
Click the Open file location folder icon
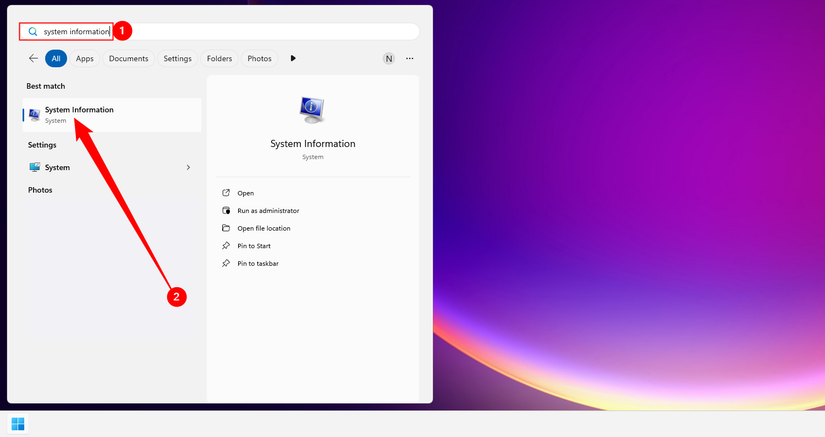[x=226, y=228]
